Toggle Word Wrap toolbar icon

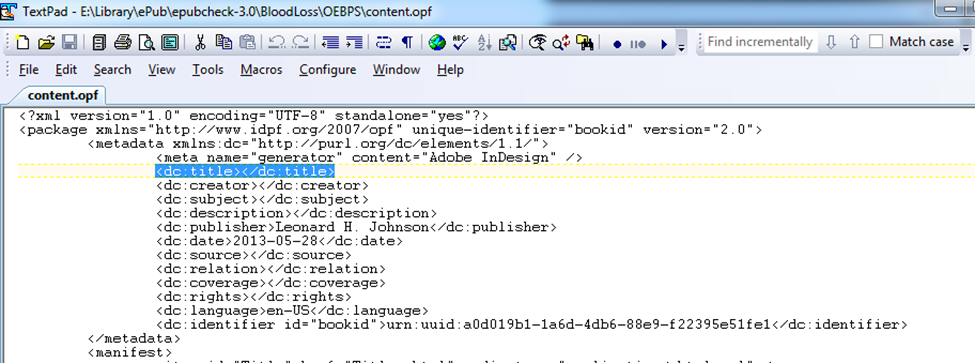coord(384,42)
